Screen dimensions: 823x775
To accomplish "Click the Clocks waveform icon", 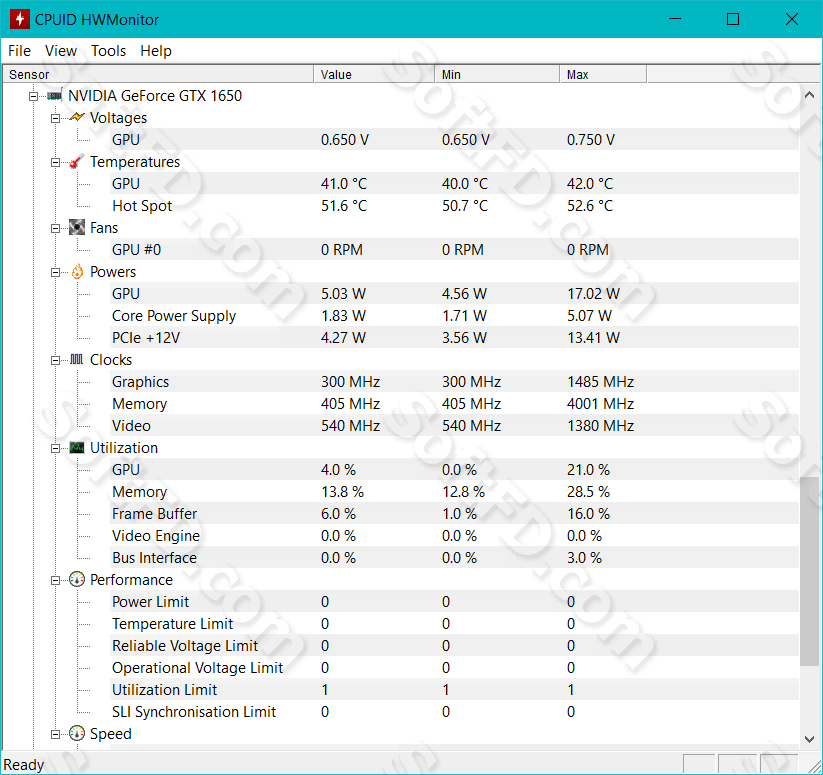I will (x=77, y=360).
